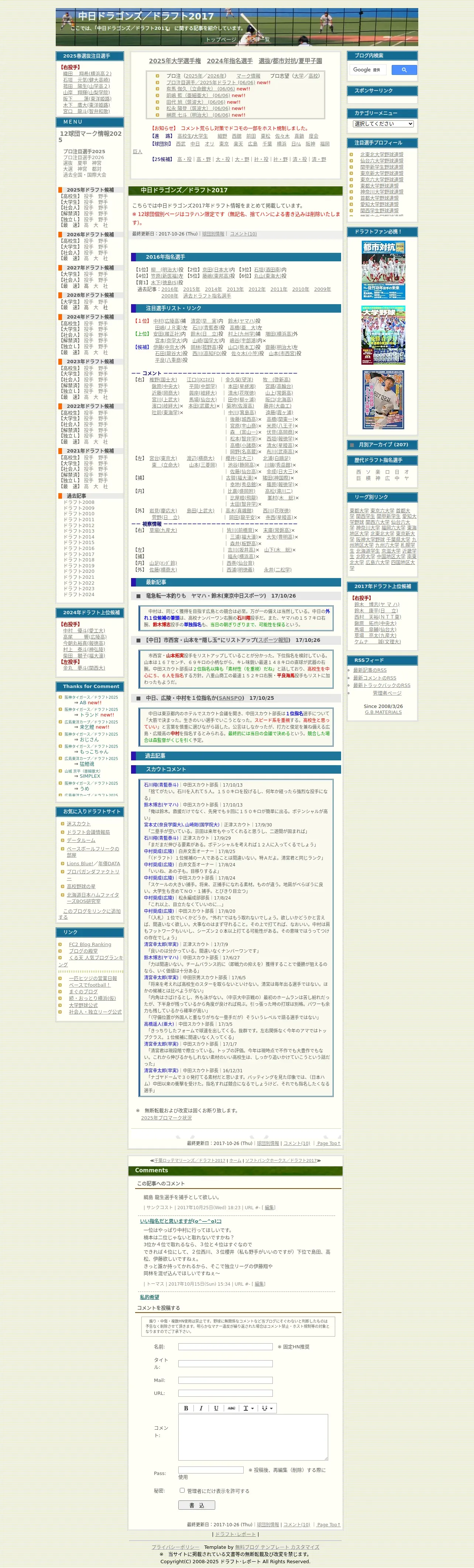Screen dimensions: 474x1568
Task: Open the ドラフト会議情報局 link
Action: point(88,832)
